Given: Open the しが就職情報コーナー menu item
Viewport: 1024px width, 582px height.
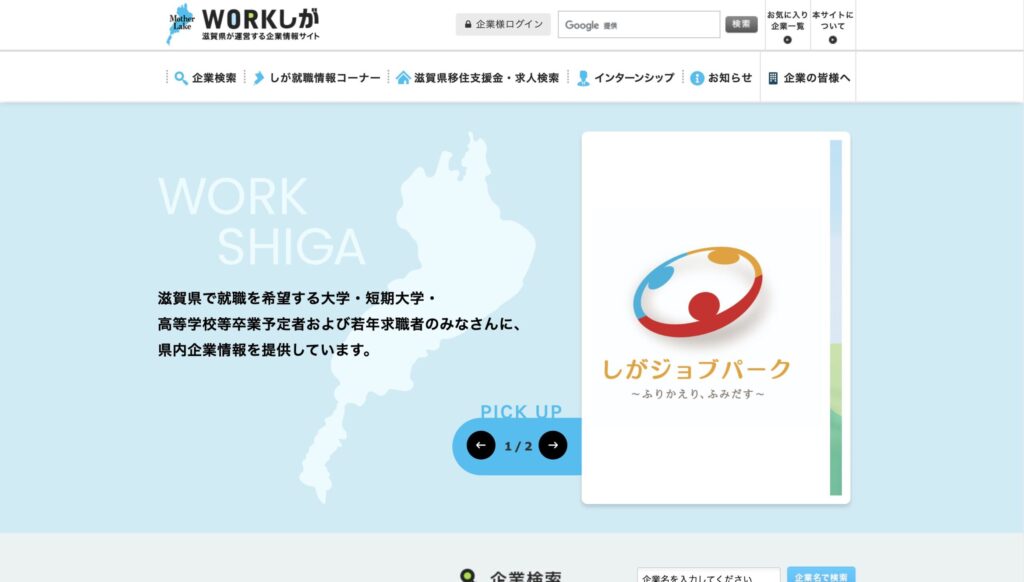Looking at the screenshot, I should click(x=325, y=78).
